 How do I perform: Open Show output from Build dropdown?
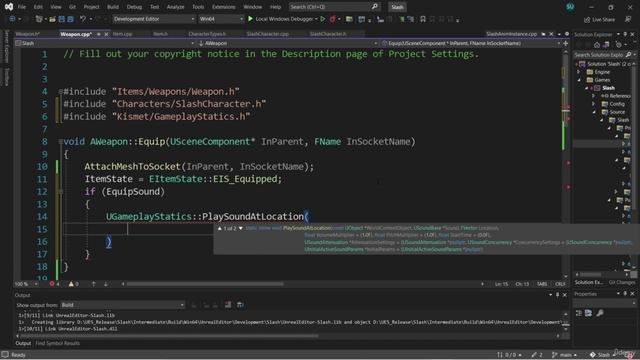pyautogui.click(x=122, y=305)
